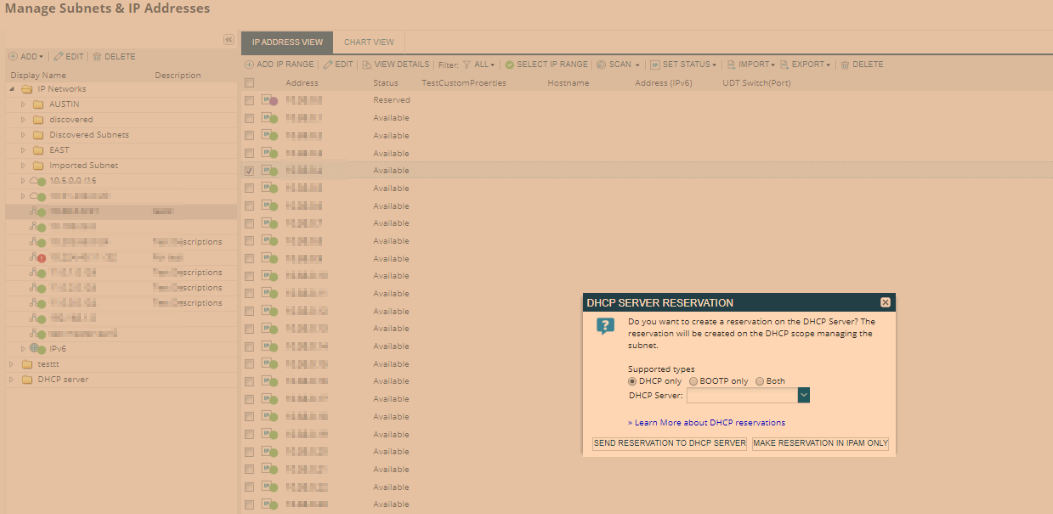Expand the Discovered Subnets folder
The image size is (1053, 514).
(x=23, y=135)
